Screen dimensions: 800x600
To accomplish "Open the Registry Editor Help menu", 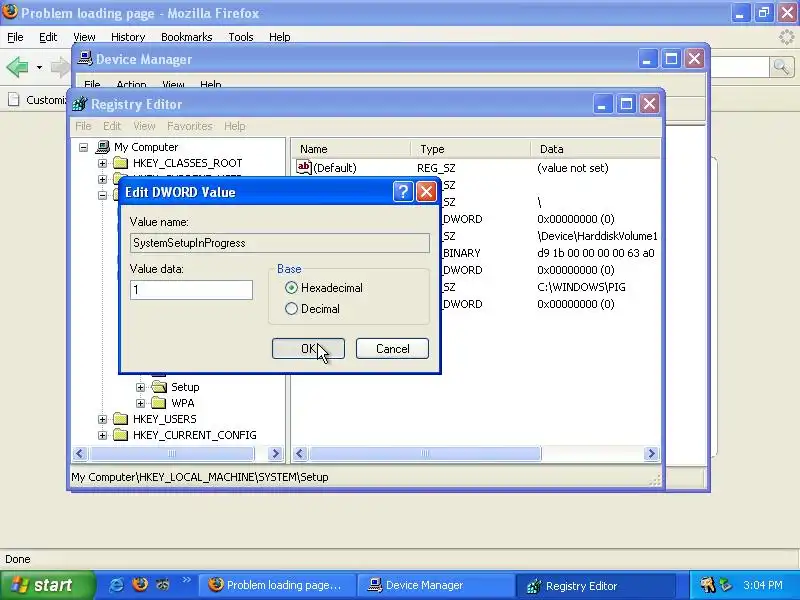I will [235, 126].
